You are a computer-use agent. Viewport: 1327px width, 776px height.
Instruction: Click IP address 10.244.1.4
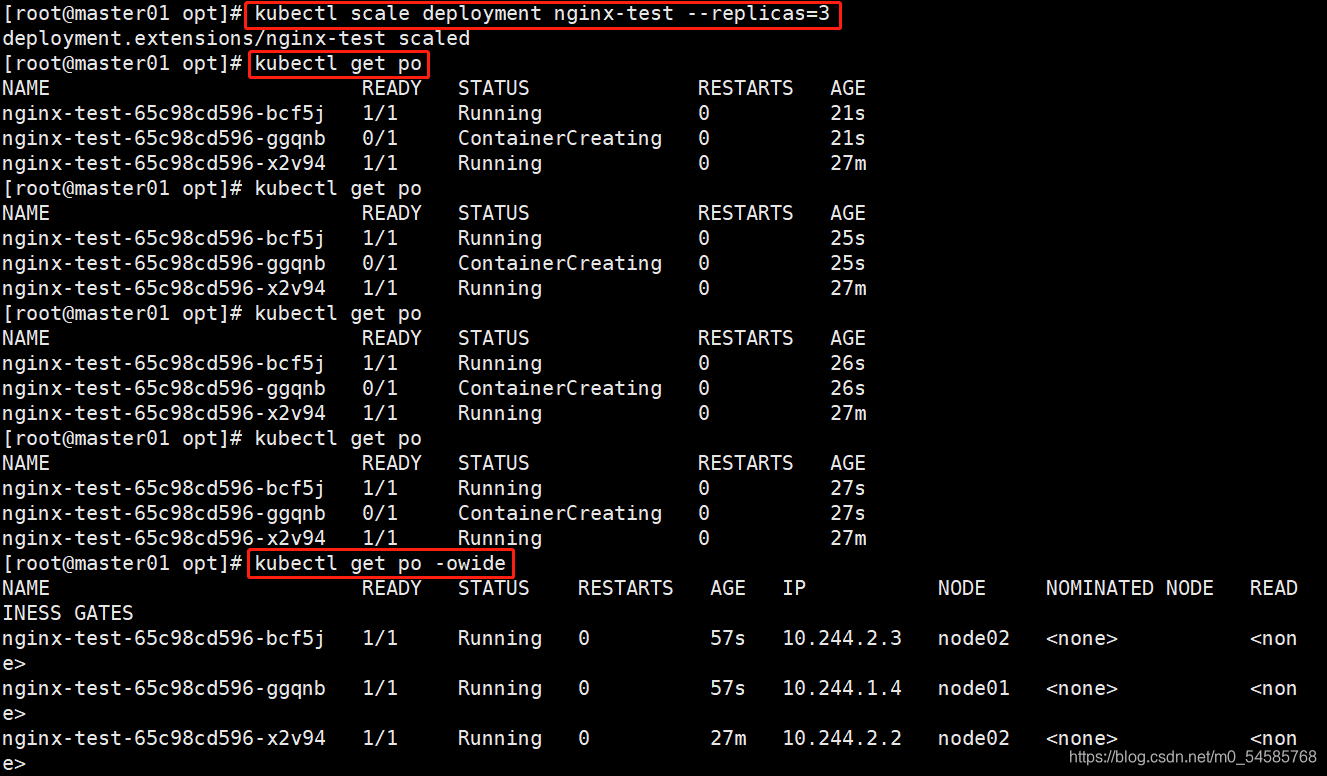(842, 688)
